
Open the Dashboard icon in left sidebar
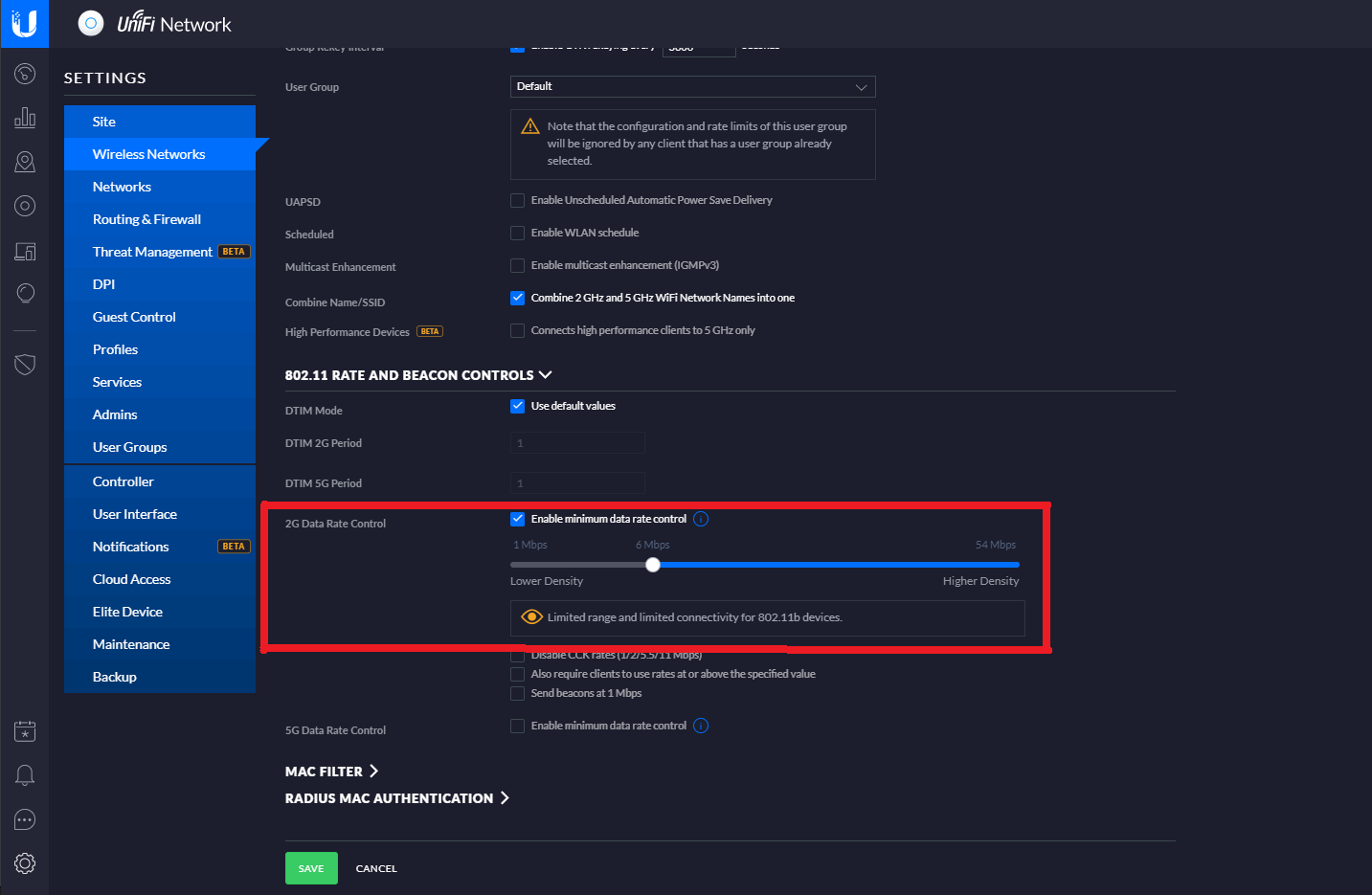point(25,74)
